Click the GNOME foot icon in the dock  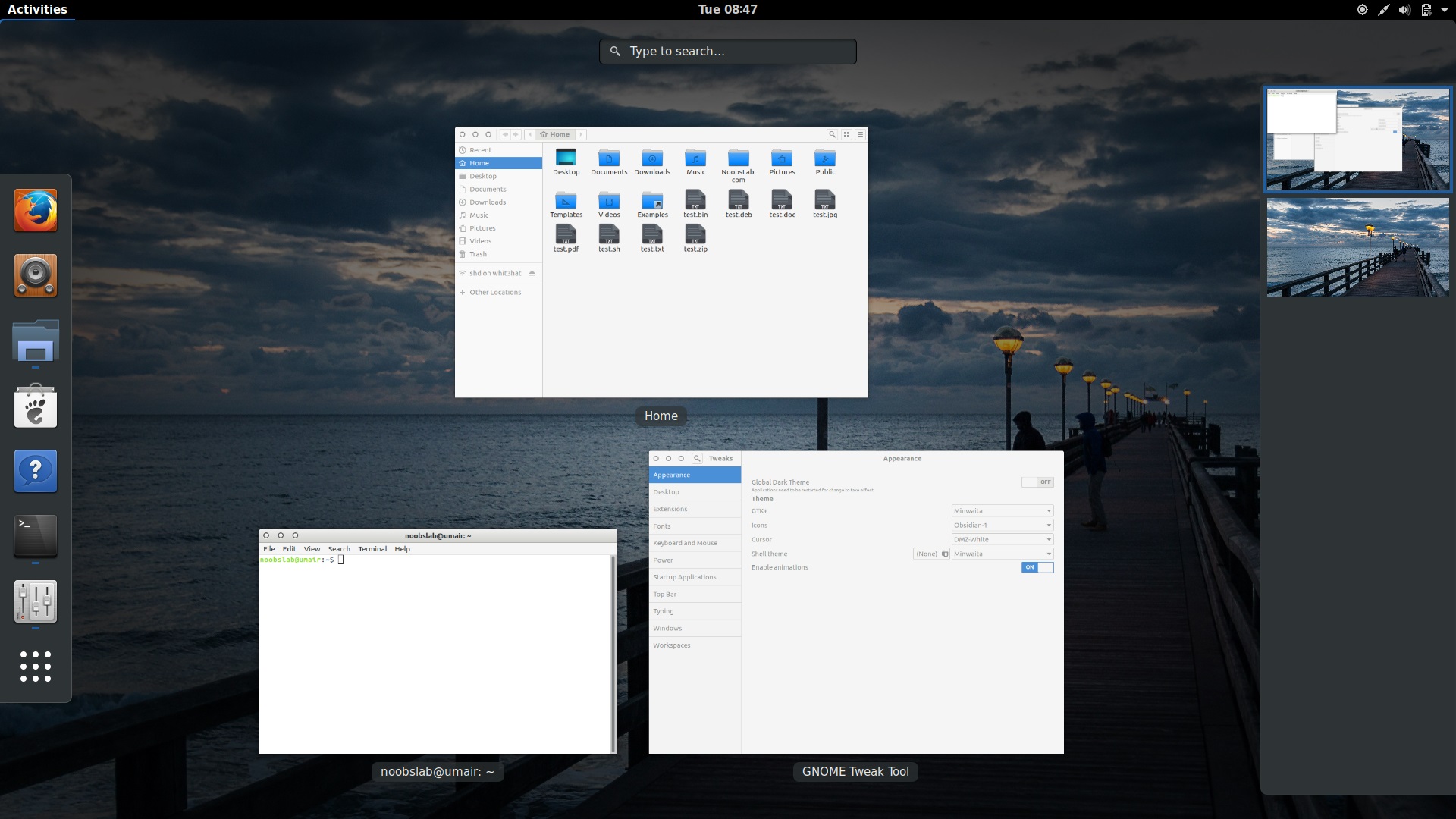tap(35, 407)
